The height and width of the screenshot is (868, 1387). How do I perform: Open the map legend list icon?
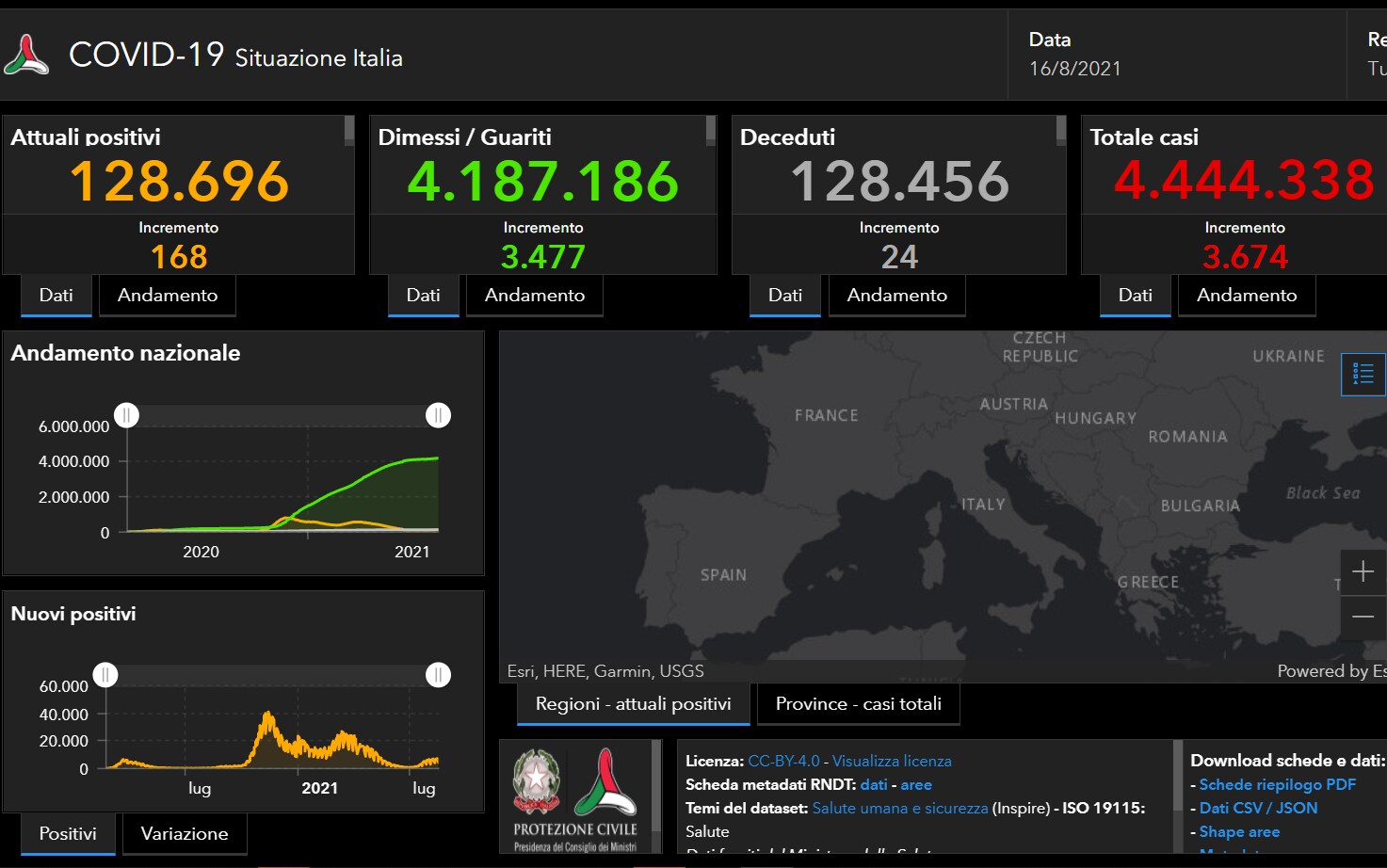click(x=1363, y=374)
